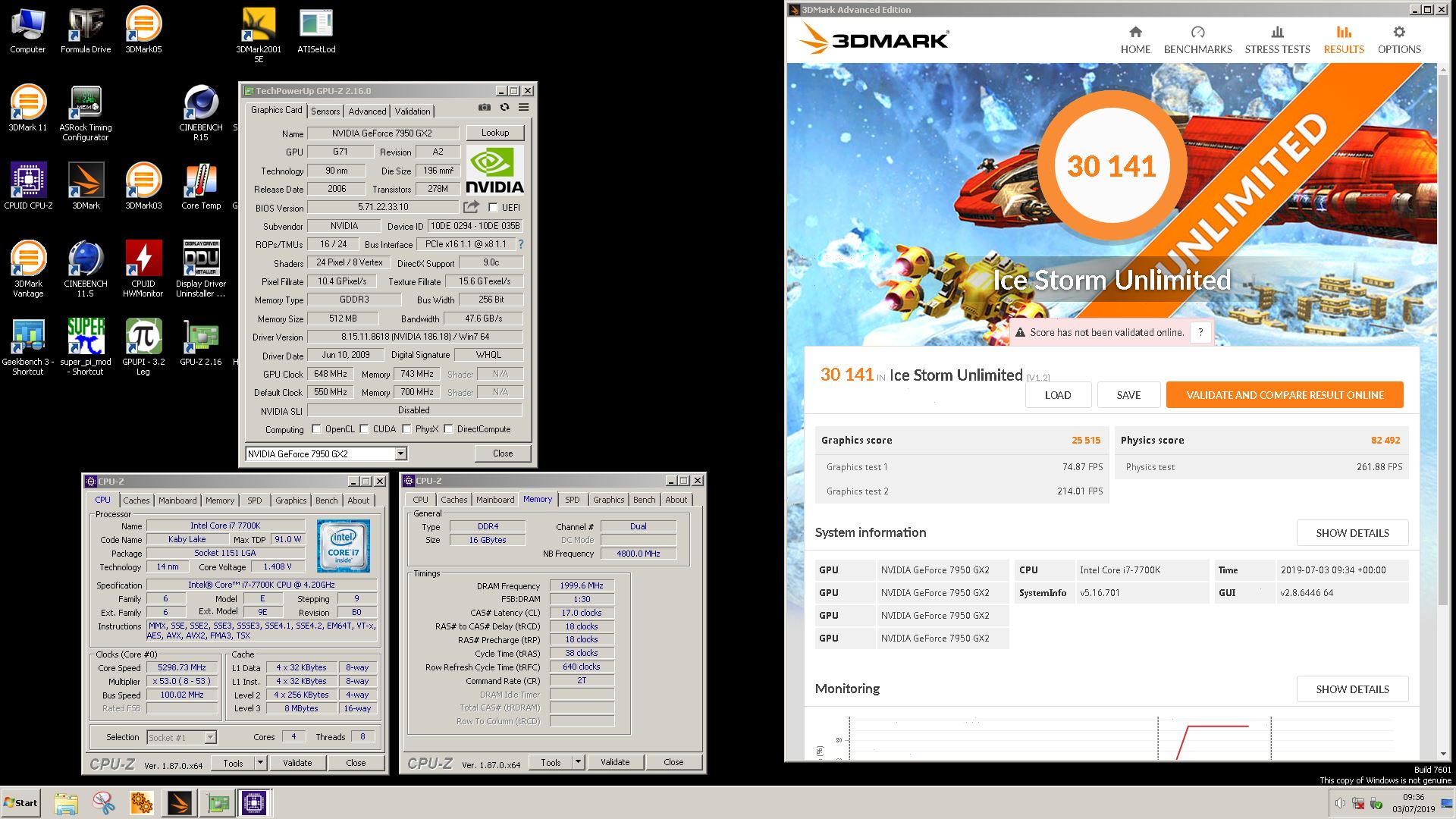1456x819 pixels.
Task: Show details for Monitoring section
Action: coord(1352,689)
